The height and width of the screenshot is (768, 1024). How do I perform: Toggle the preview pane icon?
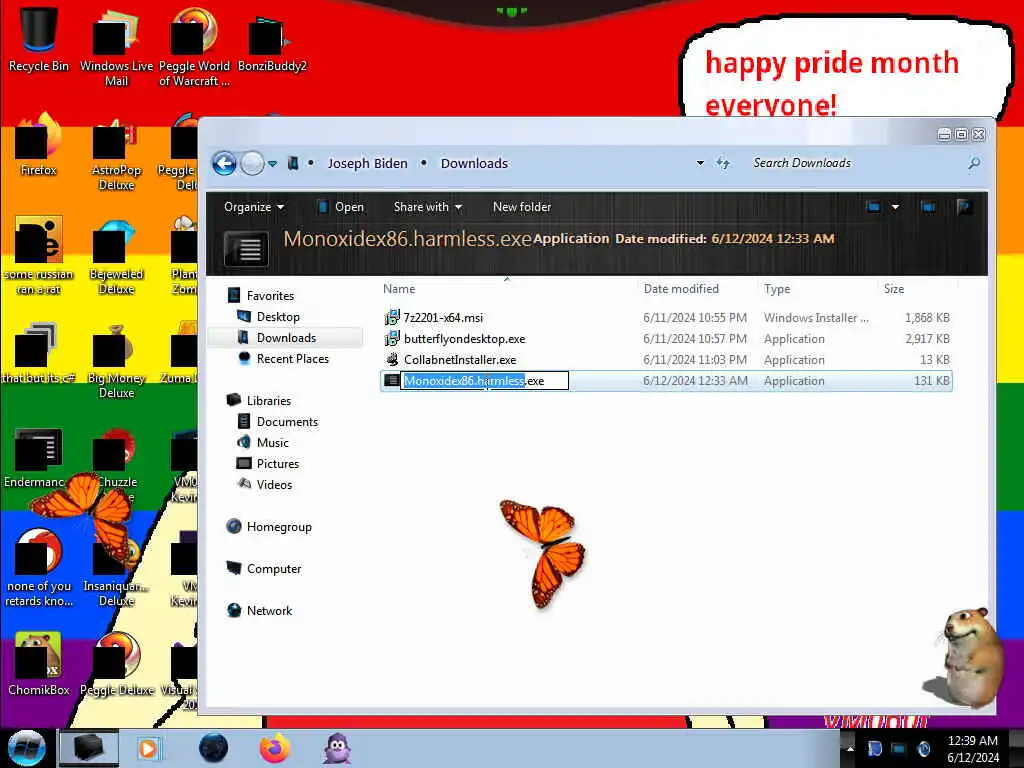[x=927, y=207]
